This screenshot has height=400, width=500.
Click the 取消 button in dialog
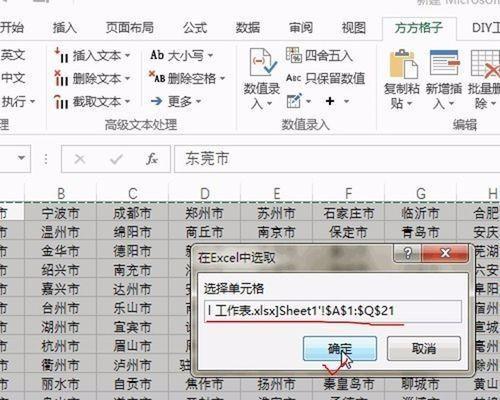424,348
